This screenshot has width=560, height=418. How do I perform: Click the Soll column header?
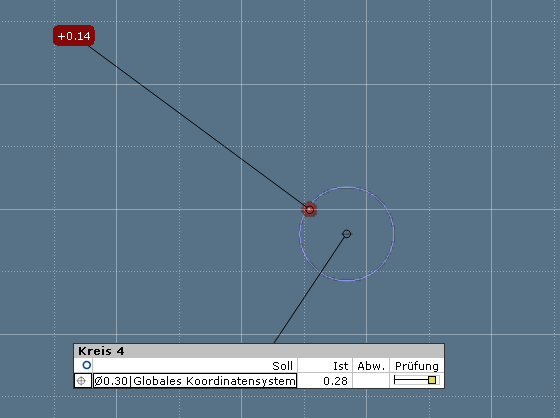(x=282, y=366)
